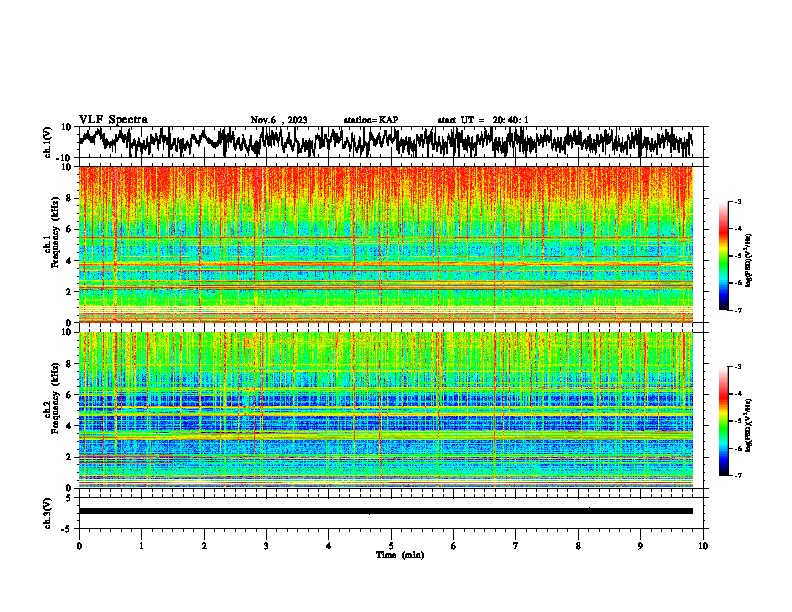Click time axis tick label "3"

point(266,546)
